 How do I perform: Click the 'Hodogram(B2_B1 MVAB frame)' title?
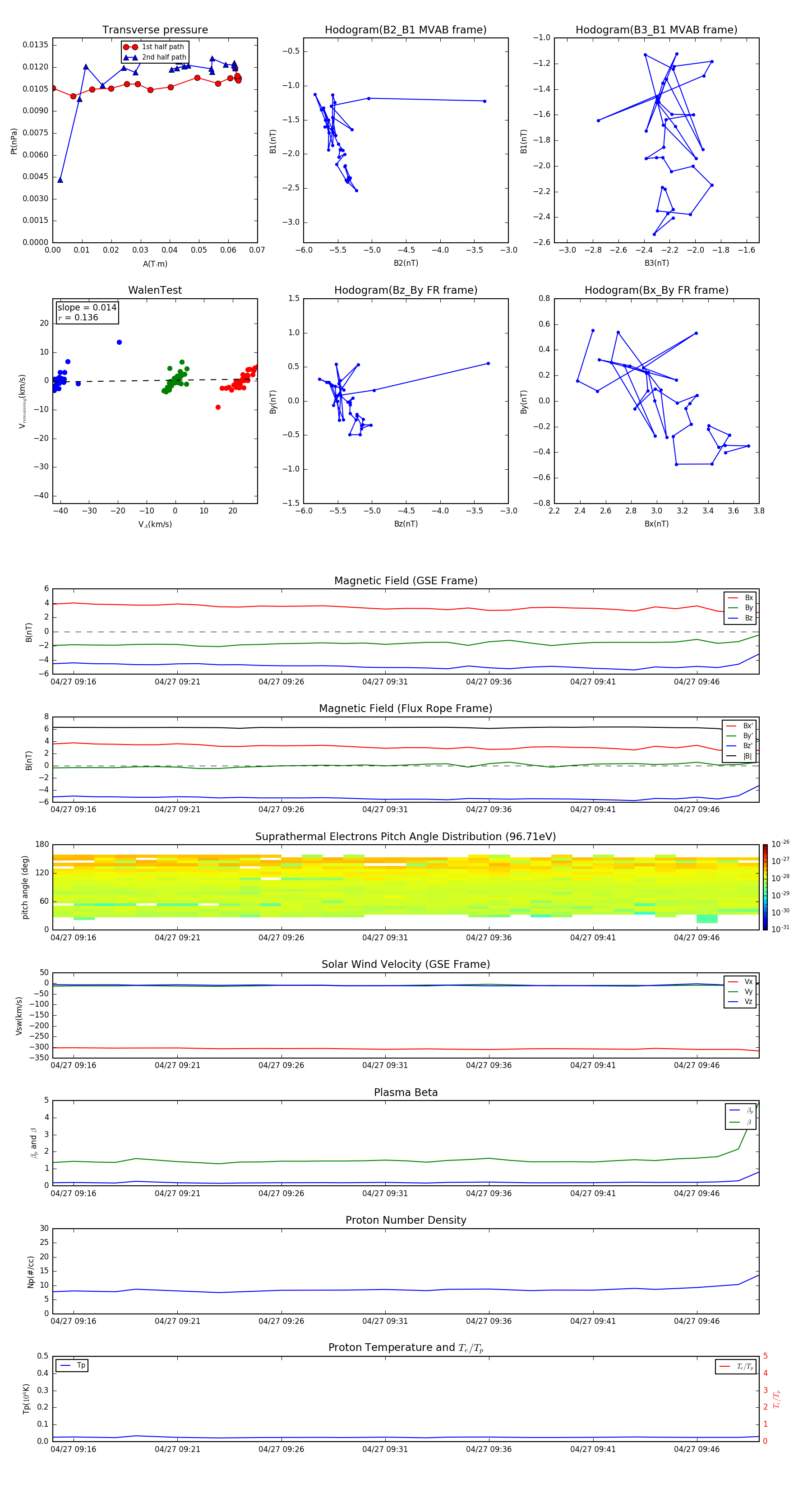click(x=406, y=30)
